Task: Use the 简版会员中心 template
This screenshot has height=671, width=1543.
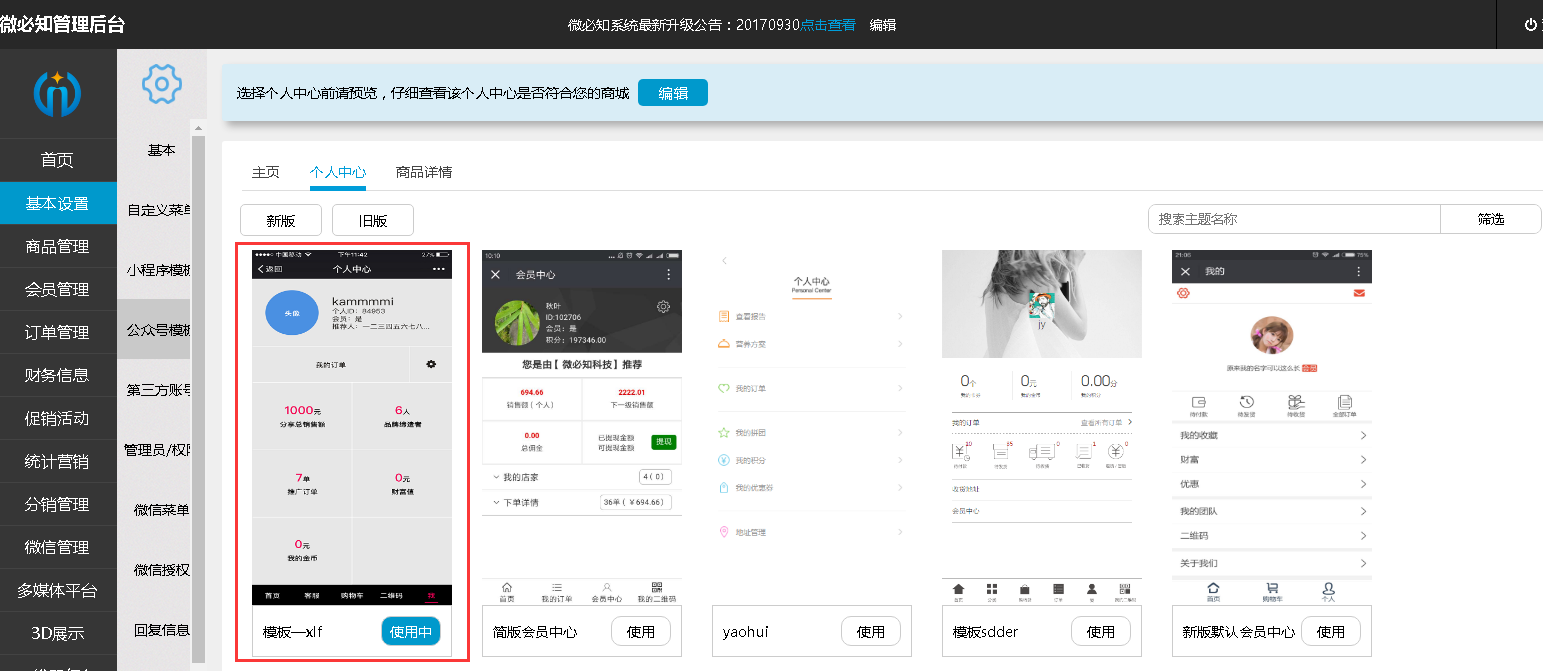Action: coord(640,632)
